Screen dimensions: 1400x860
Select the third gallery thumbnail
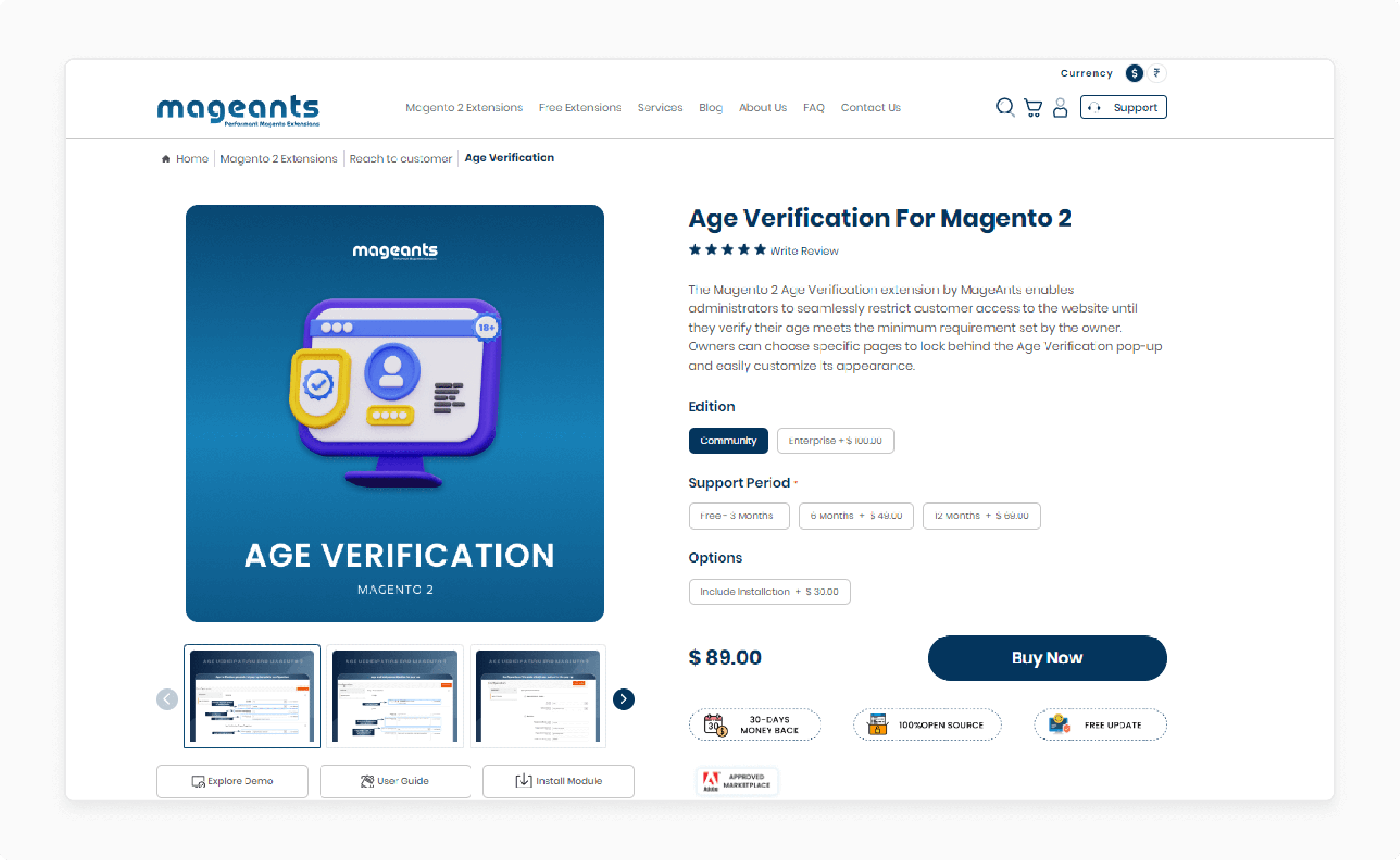click(537, 696)
